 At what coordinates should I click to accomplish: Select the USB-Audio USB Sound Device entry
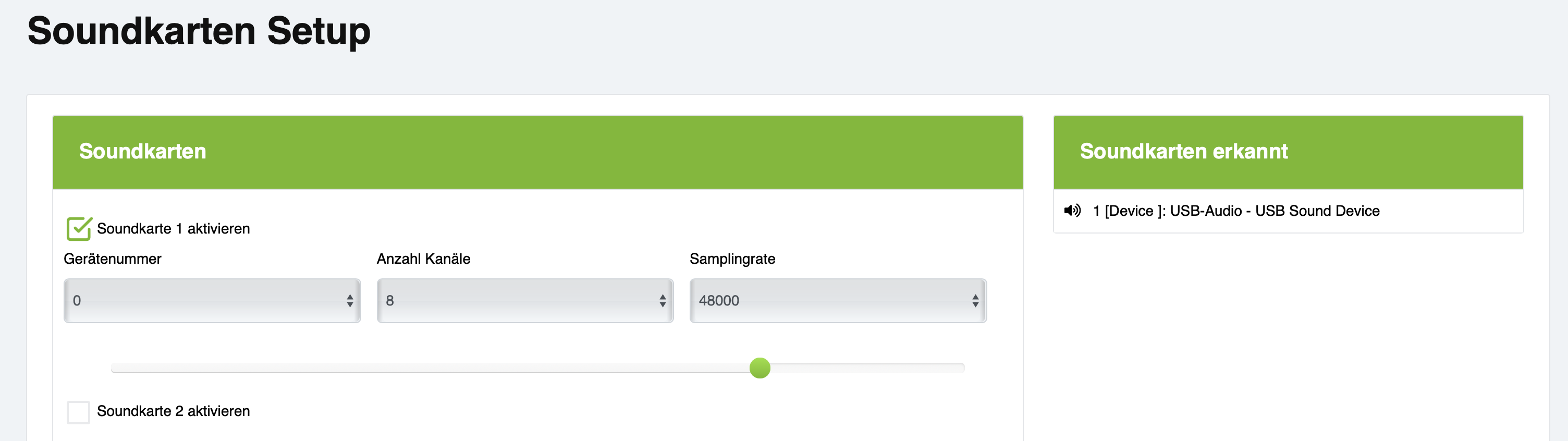[1235, 211]
